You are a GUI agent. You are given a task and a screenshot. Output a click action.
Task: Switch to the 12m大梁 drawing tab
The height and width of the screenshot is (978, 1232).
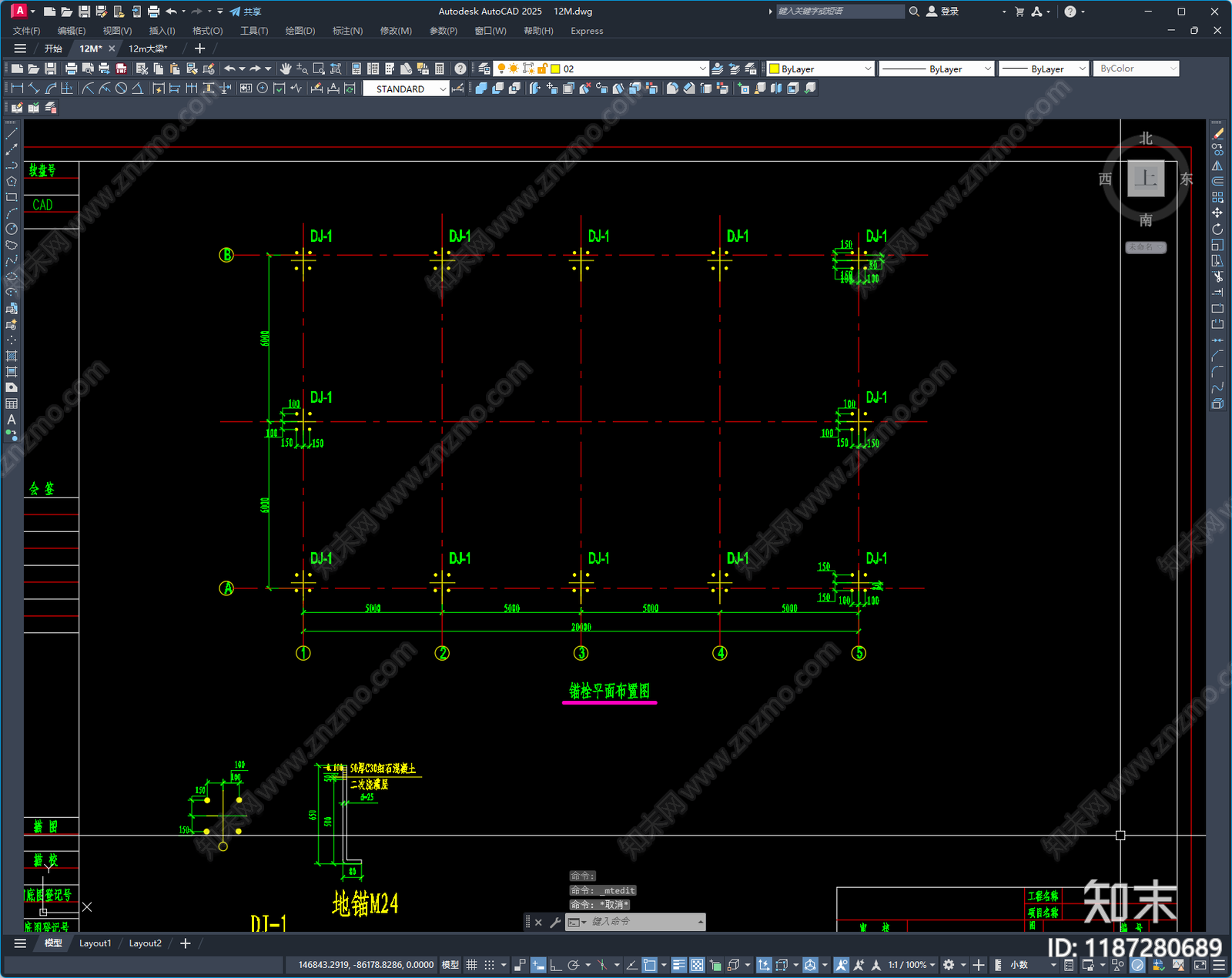[x=148, y=49]
